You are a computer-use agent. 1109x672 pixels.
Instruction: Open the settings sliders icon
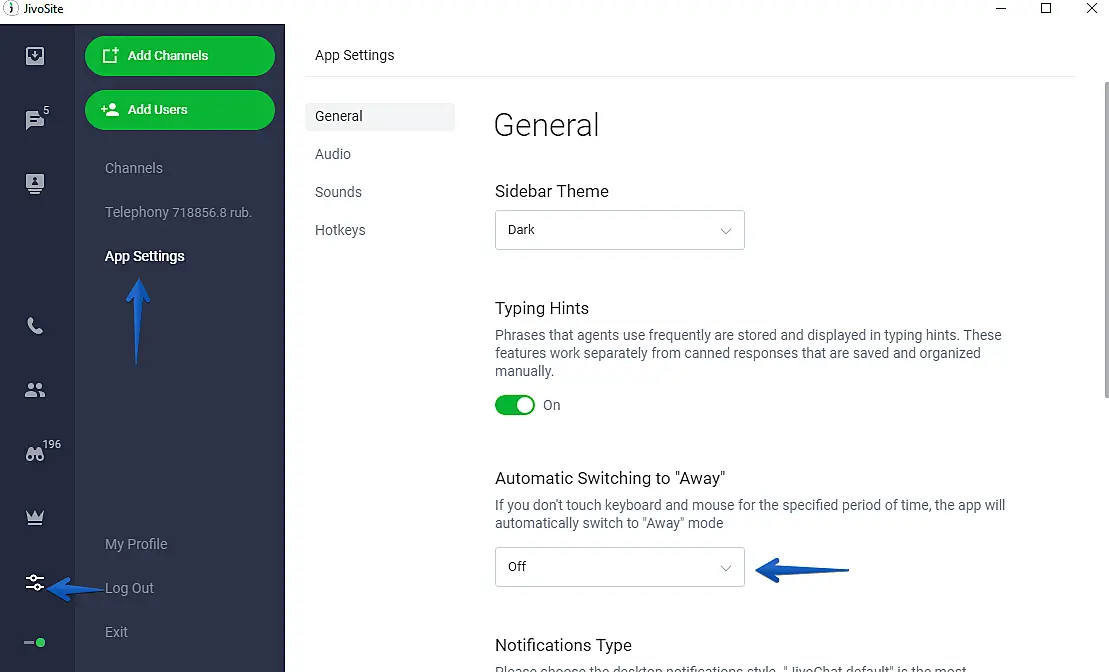tap(35, 582)
